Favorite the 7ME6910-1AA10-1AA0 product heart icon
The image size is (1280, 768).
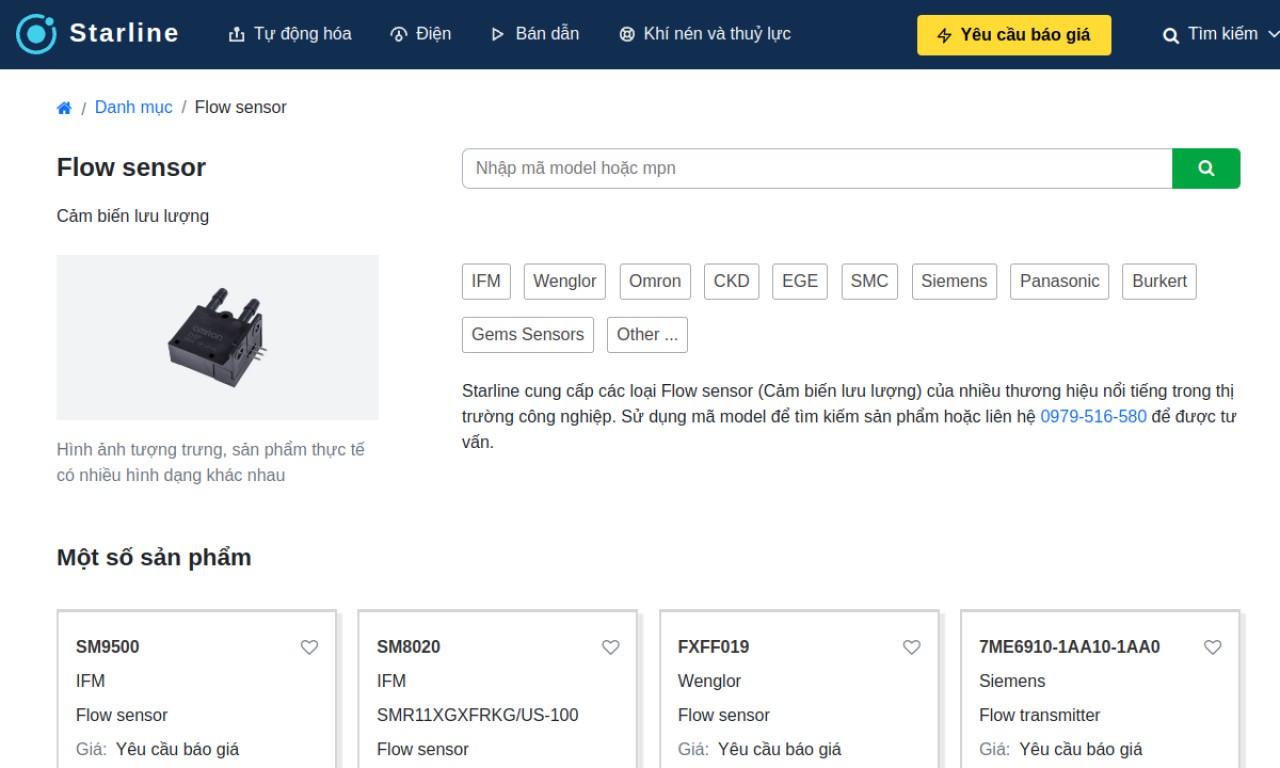[1213, 647]
